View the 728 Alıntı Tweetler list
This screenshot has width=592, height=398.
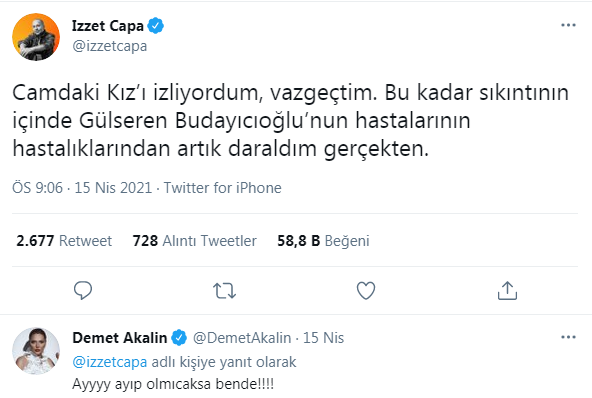point(194,241)
